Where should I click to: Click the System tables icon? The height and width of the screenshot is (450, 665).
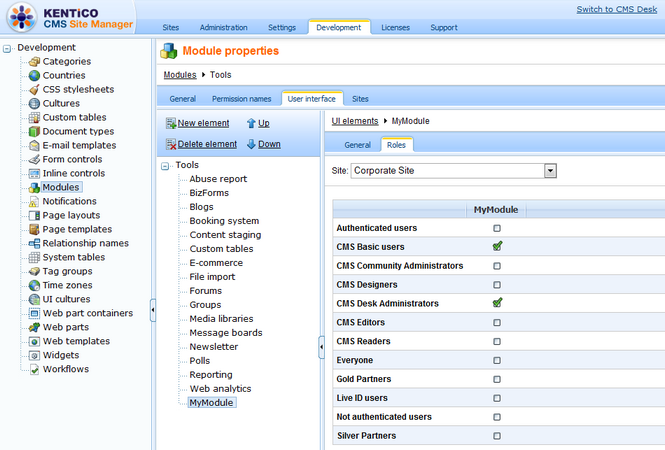(34, 257)
